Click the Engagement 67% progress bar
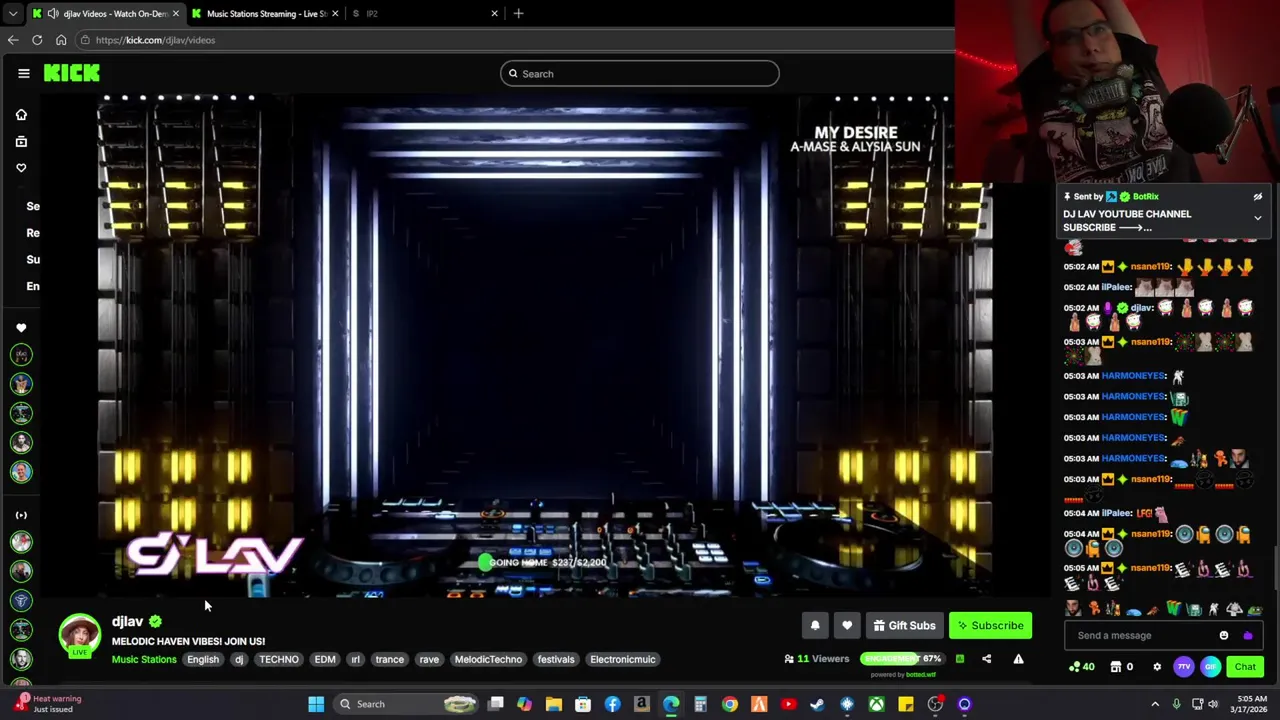This screenshot has width=1280, height=720. 902,659
